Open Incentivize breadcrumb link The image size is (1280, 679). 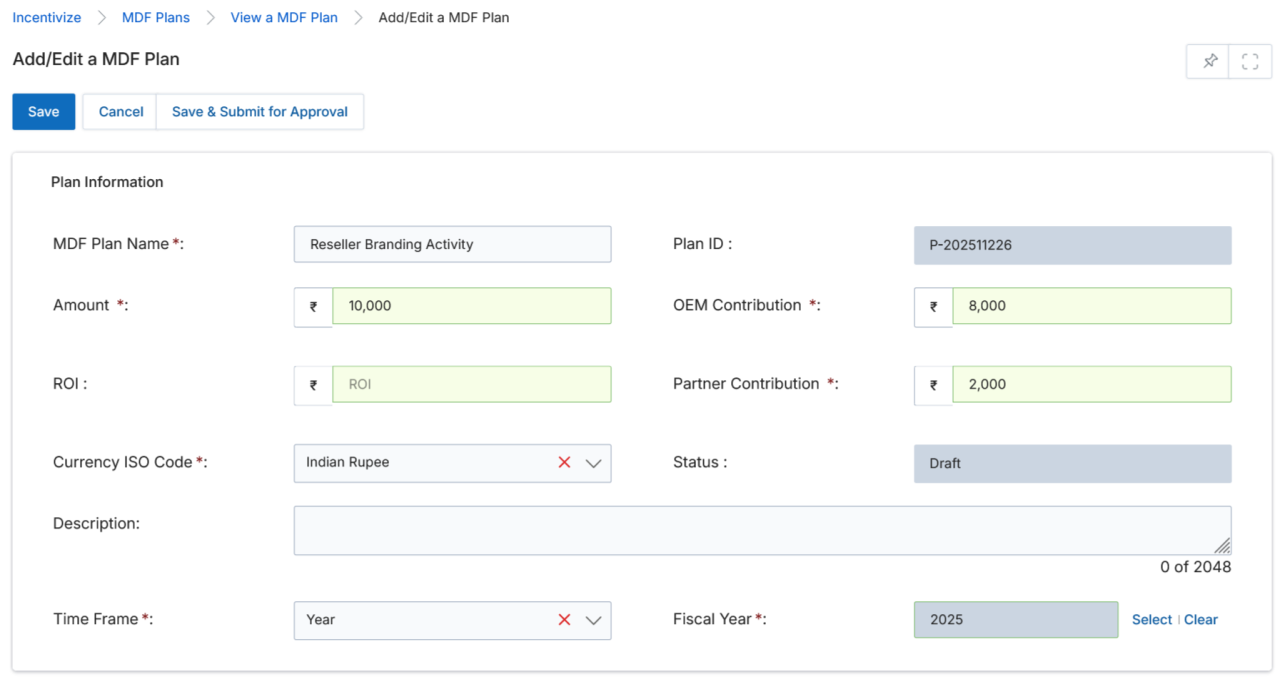click(x=47, y=17)
